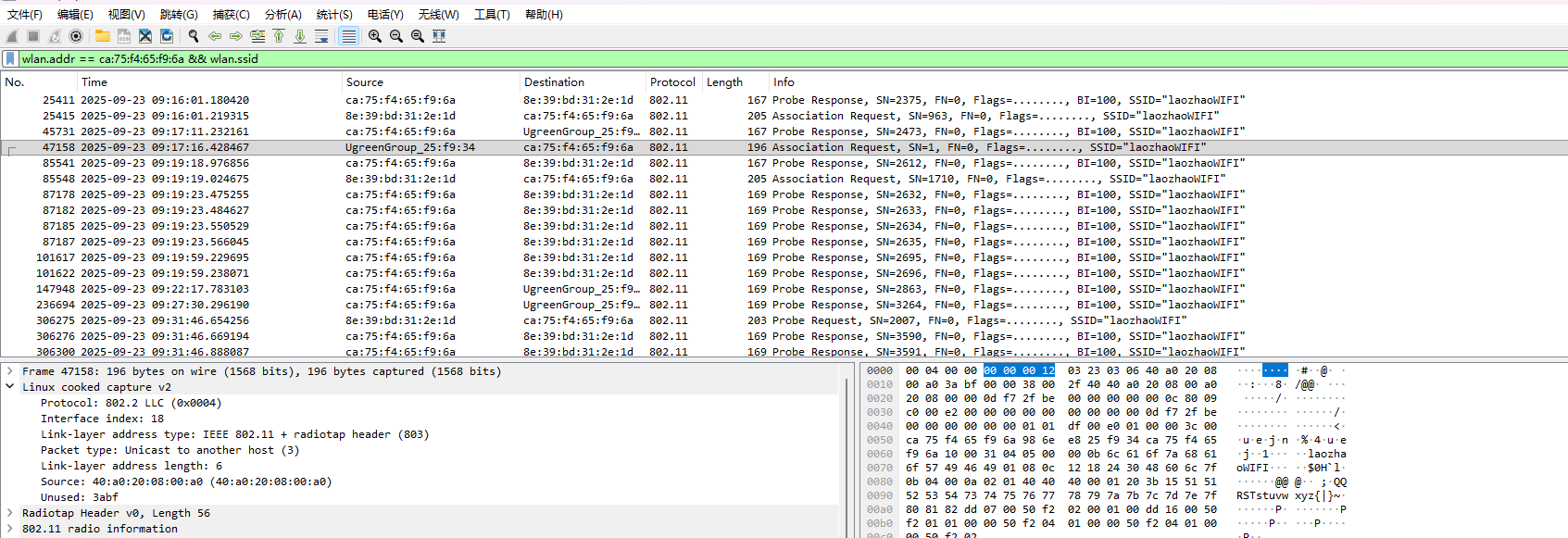
Task: Open the 电话(Y) menu
Action: pos(385,15)
